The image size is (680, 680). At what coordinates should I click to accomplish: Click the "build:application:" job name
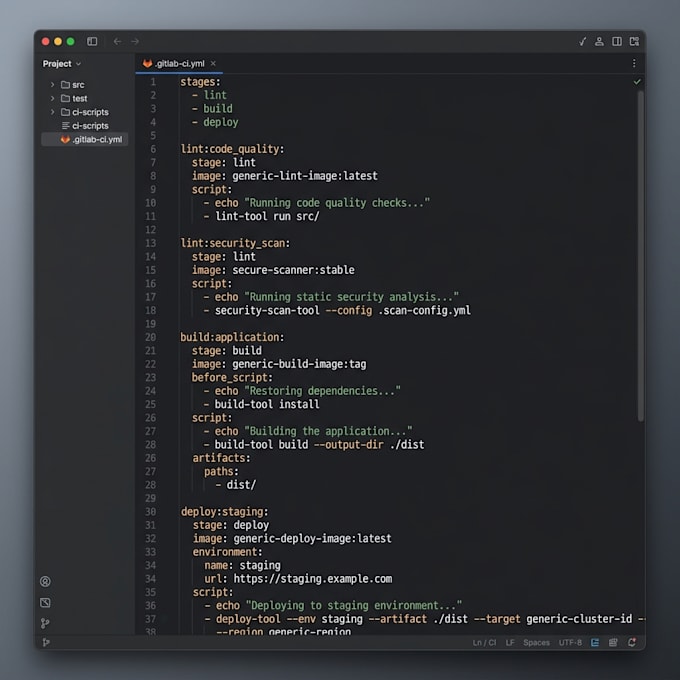pyautogui.click(x=232, y=337)
